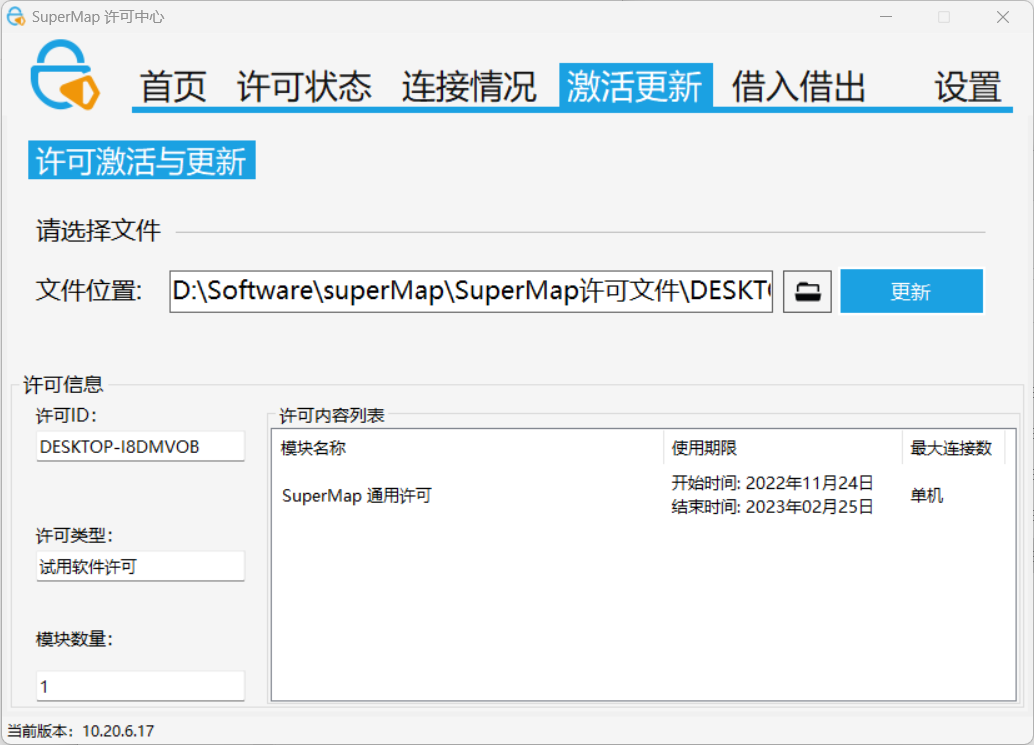Screen dimensions: 1034x745
Task: Open the 设置 tab
Action: 968,86
